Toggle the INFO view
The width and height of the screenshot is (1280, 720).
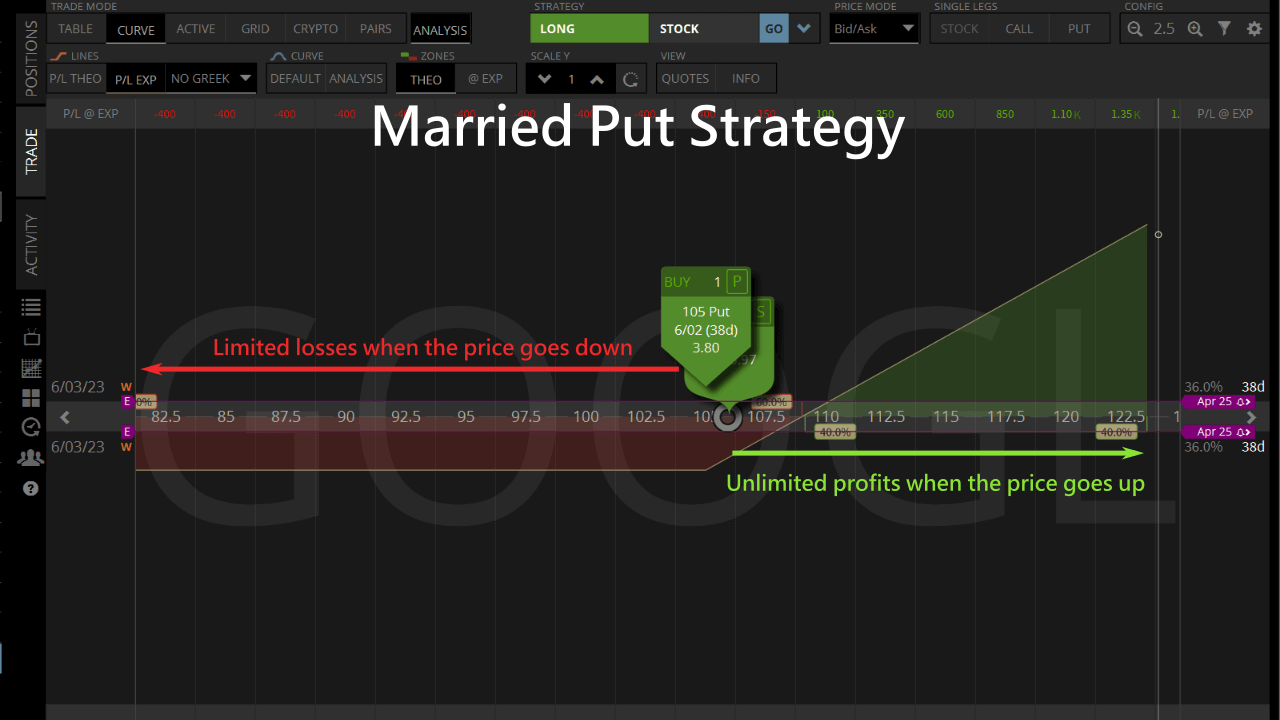tap(746, 78)
